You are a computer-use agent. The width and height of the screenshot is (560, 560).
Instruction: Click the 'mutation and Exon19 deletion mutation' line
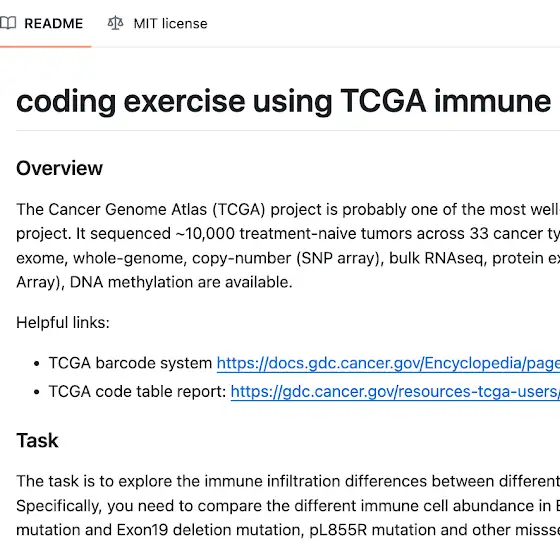pyautogui.click(x=288, y=530)
